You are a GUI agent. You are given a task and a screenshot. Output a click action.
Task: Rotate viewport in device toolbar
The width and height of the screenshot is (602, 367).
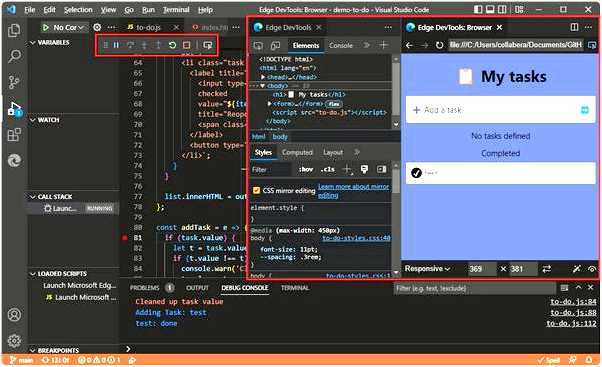coord(546,269)
